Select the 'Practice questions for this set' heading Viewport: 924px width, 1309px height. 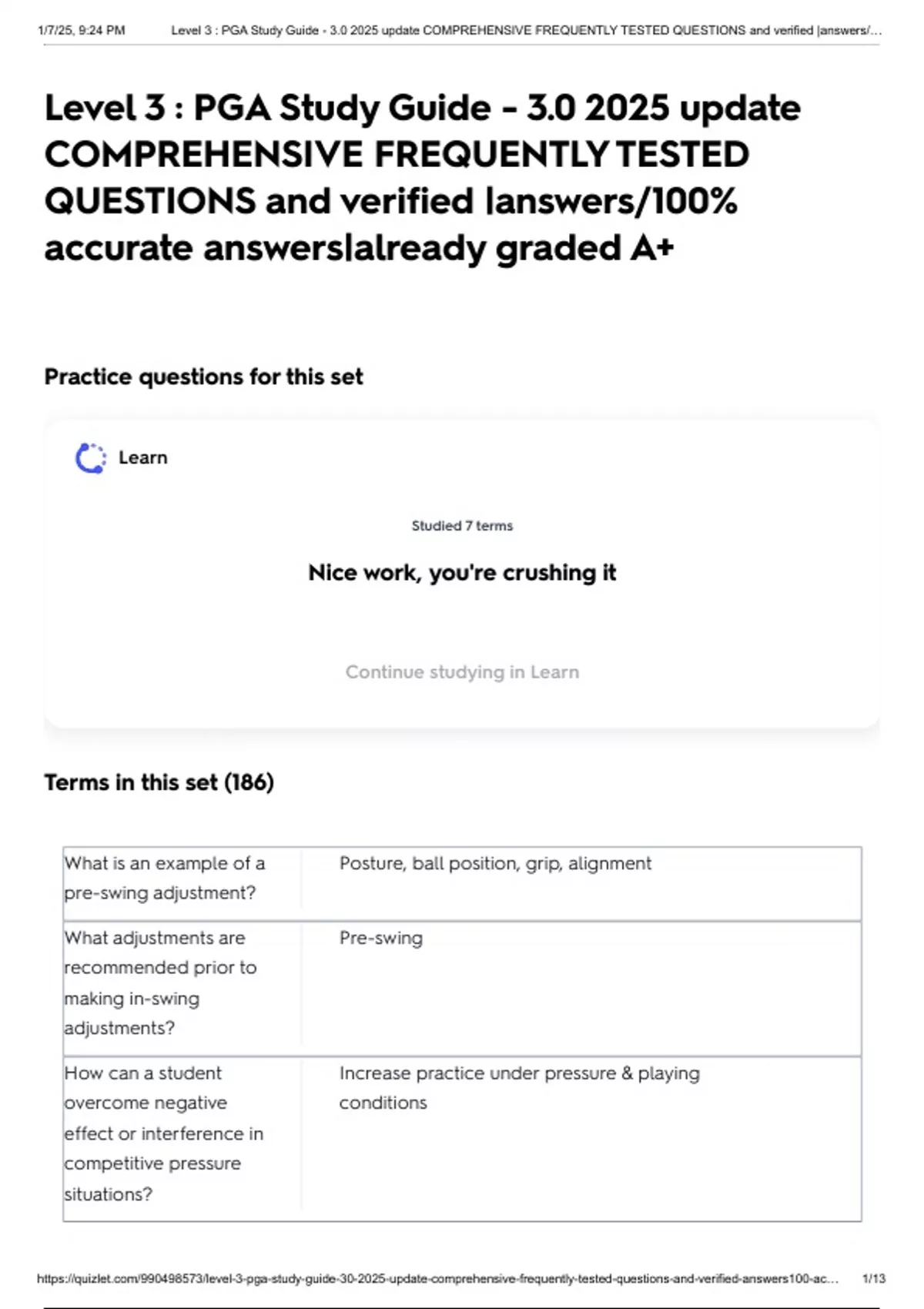(203, 377)
